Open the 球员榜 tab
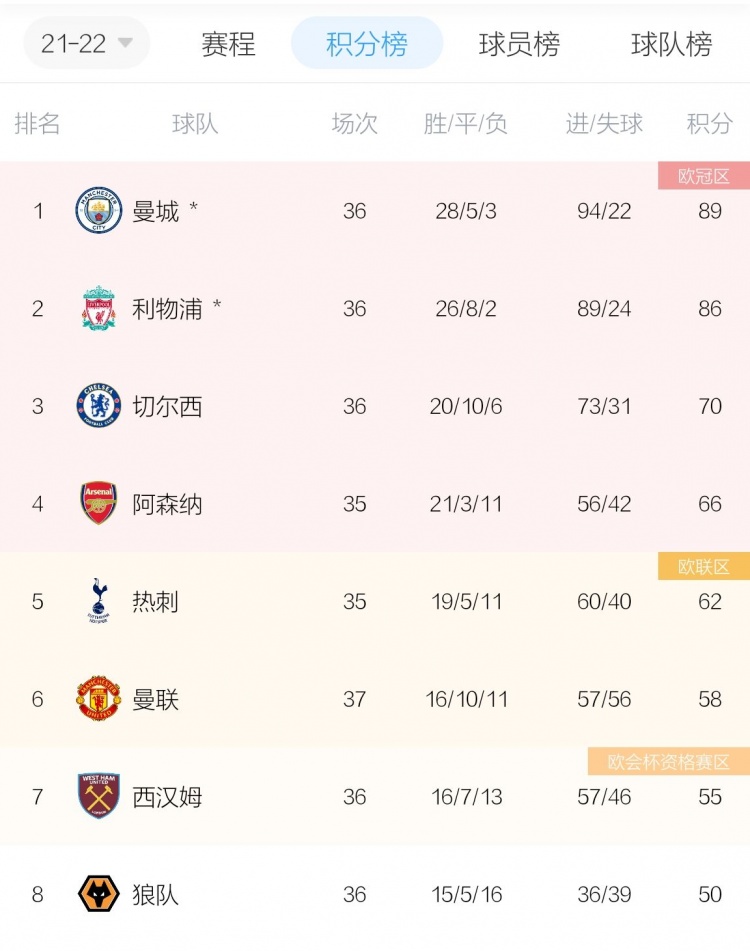 coord(520,44)
